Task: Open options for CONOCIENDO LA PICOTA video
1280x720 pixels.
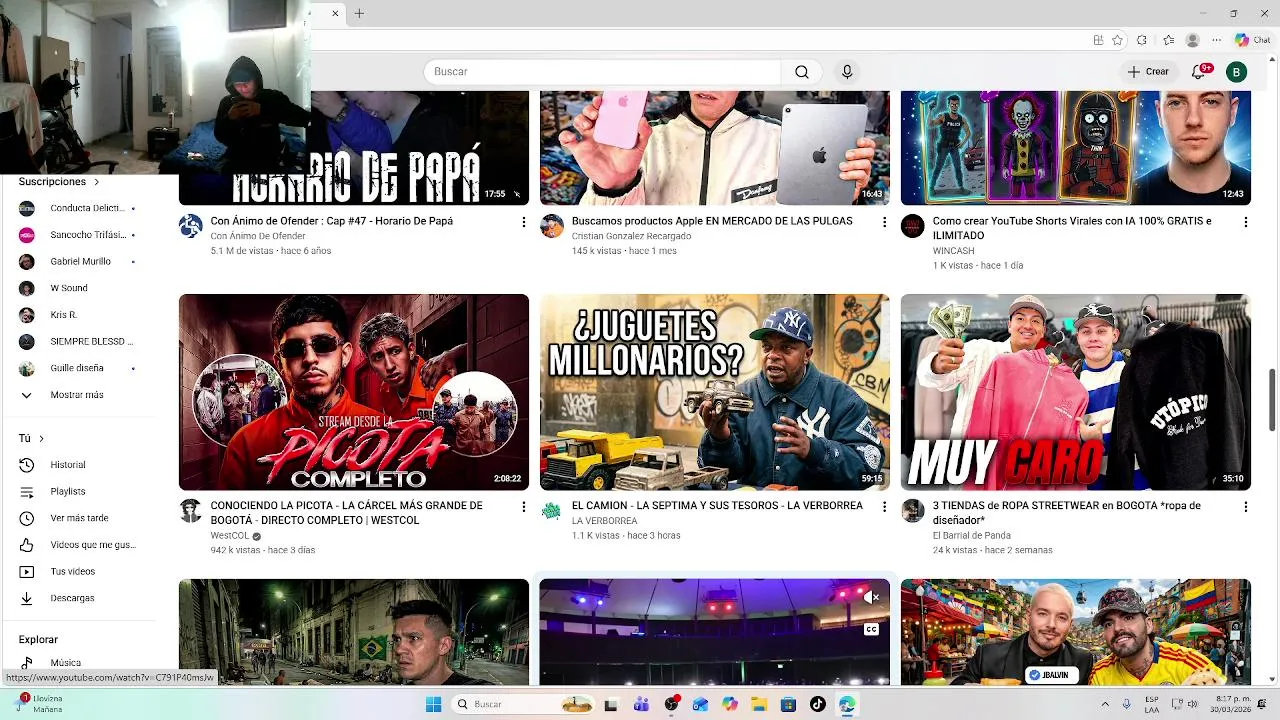Action: [x=523, y=507]
